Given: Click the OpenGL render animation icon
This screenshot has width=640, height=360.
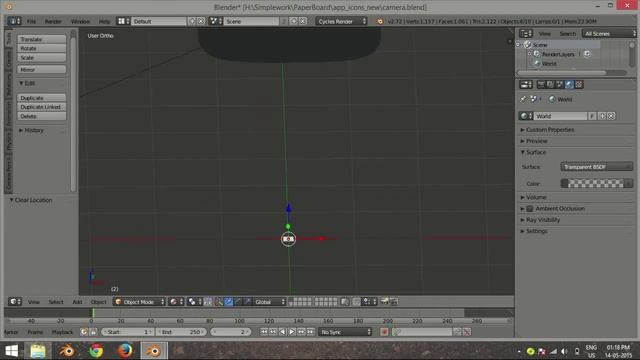Looking at the screenshot, I should click(x=394, y=302).
